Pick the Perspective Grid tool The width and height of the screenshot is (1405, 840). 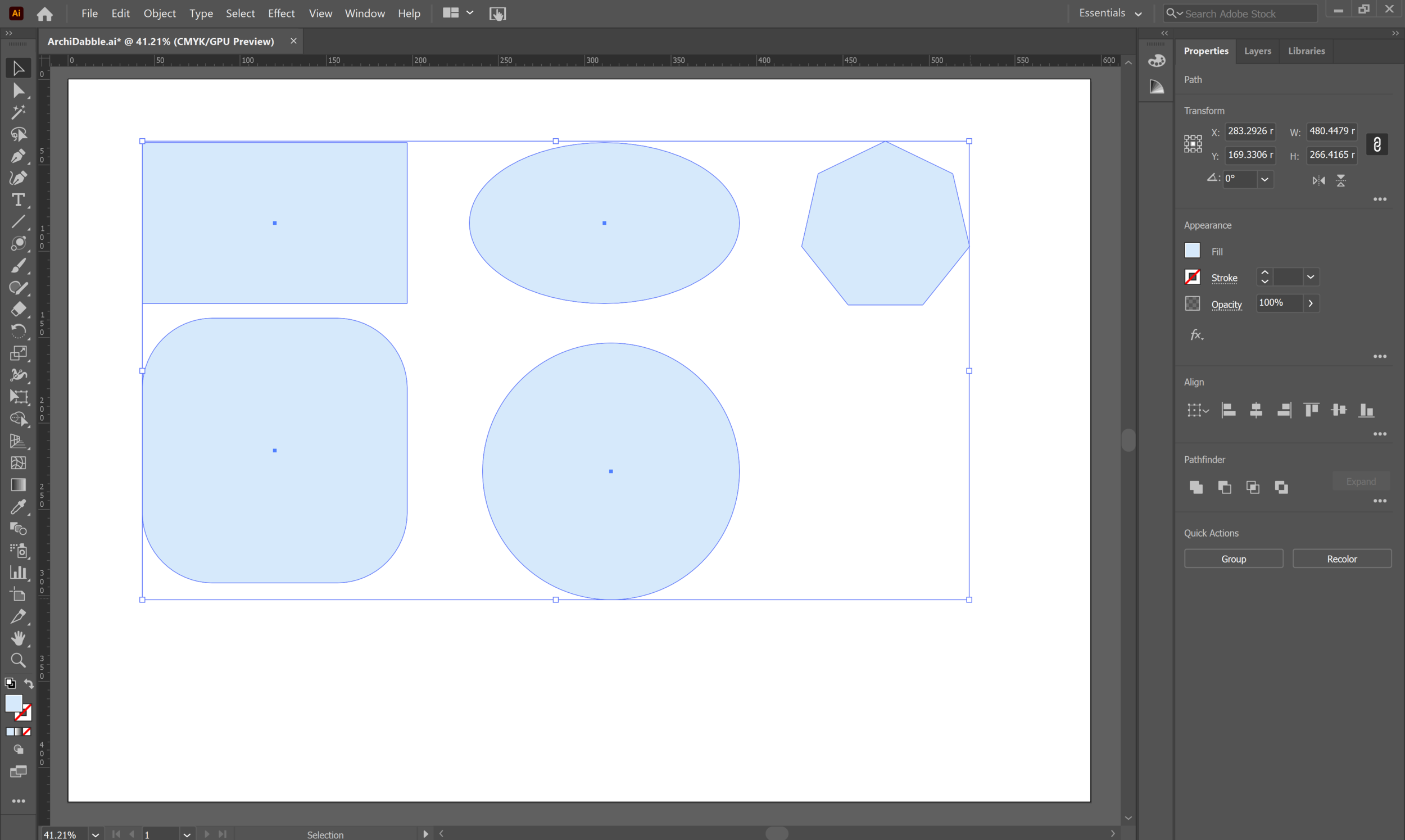coord(18,441)
